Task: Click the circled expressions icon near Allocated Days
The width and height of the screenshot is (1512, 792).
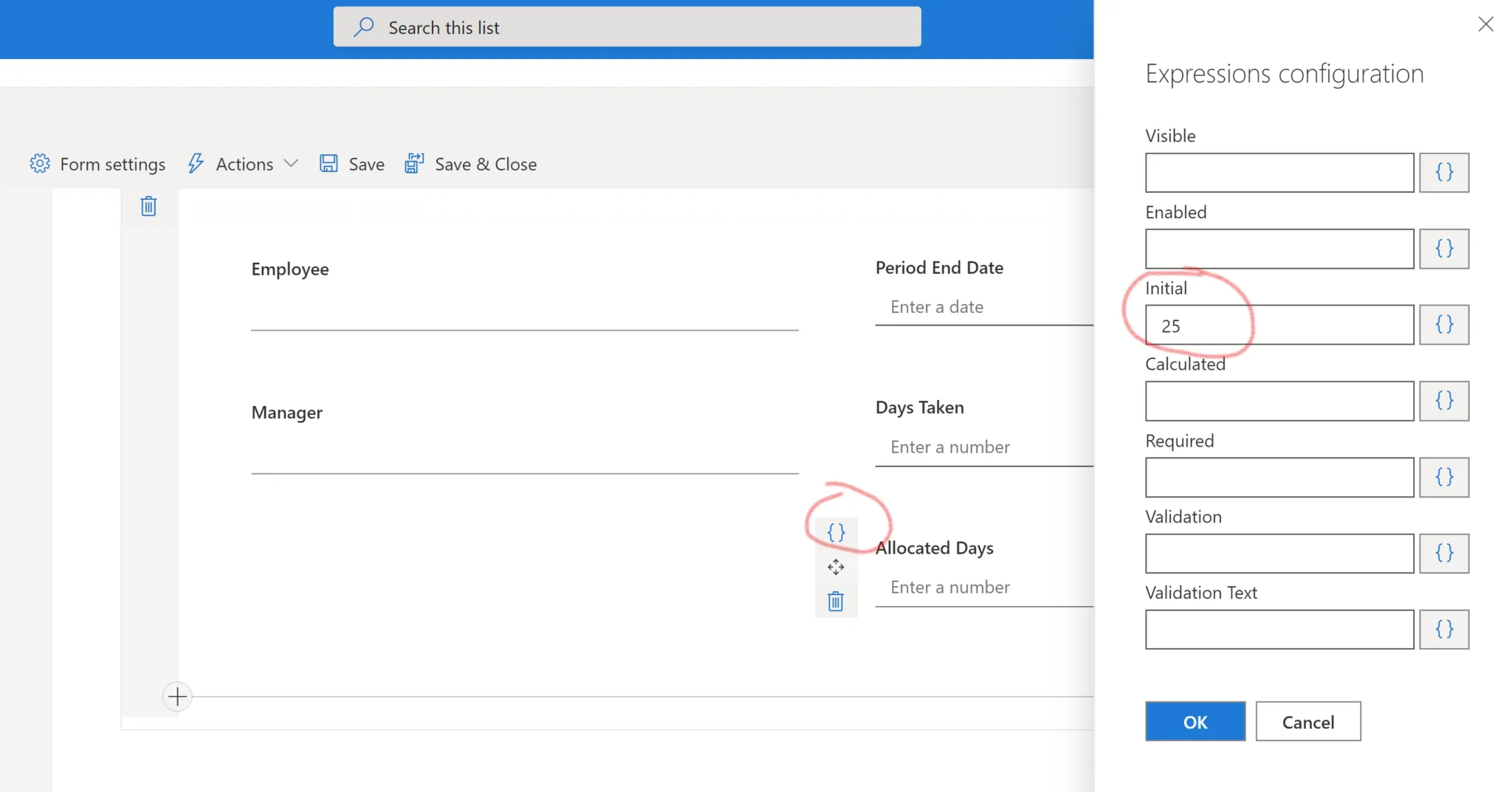Action: click(x=836, y=531)
